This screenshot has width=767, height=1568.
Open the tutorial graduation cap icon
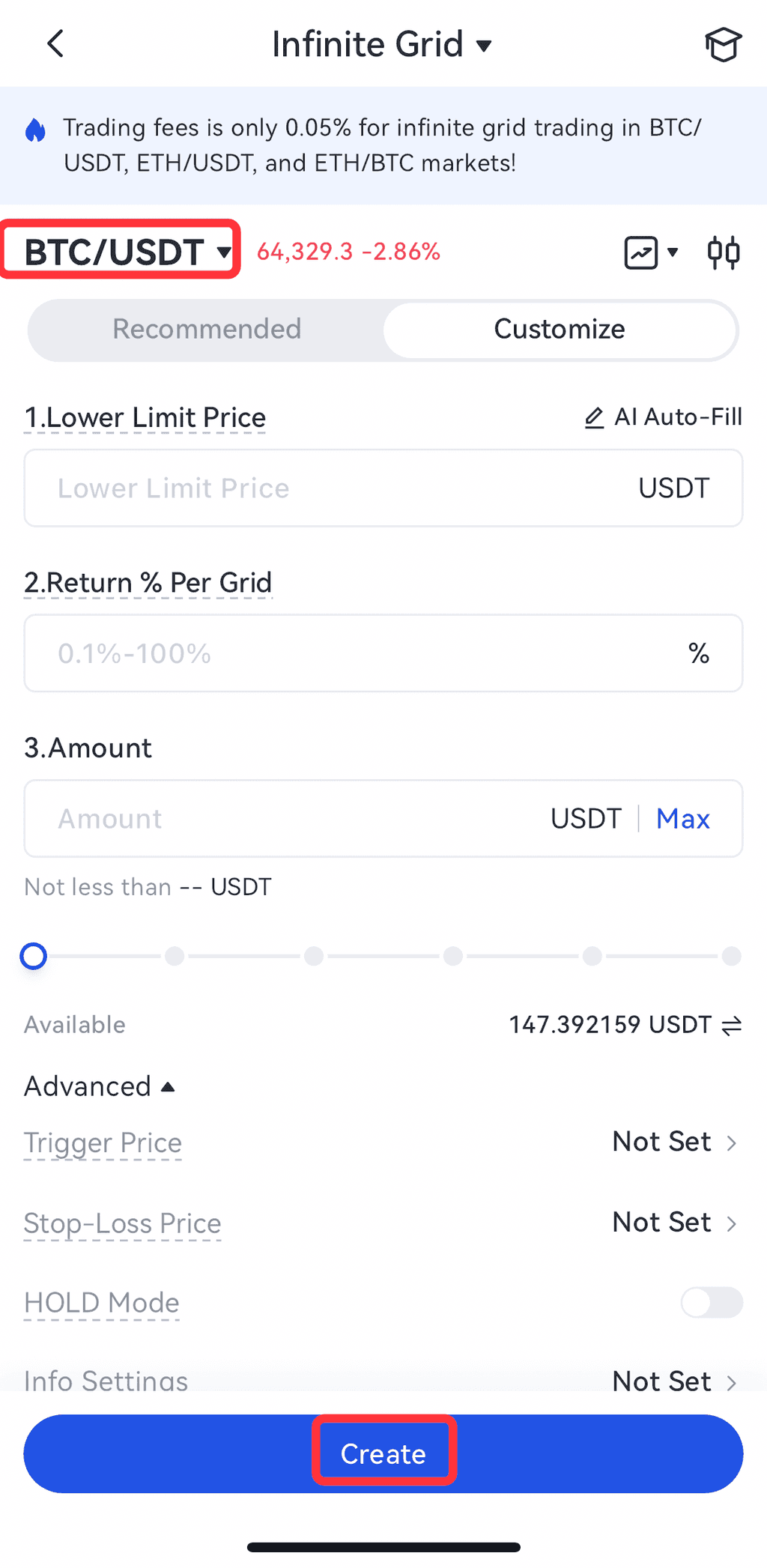pos(723,45)
